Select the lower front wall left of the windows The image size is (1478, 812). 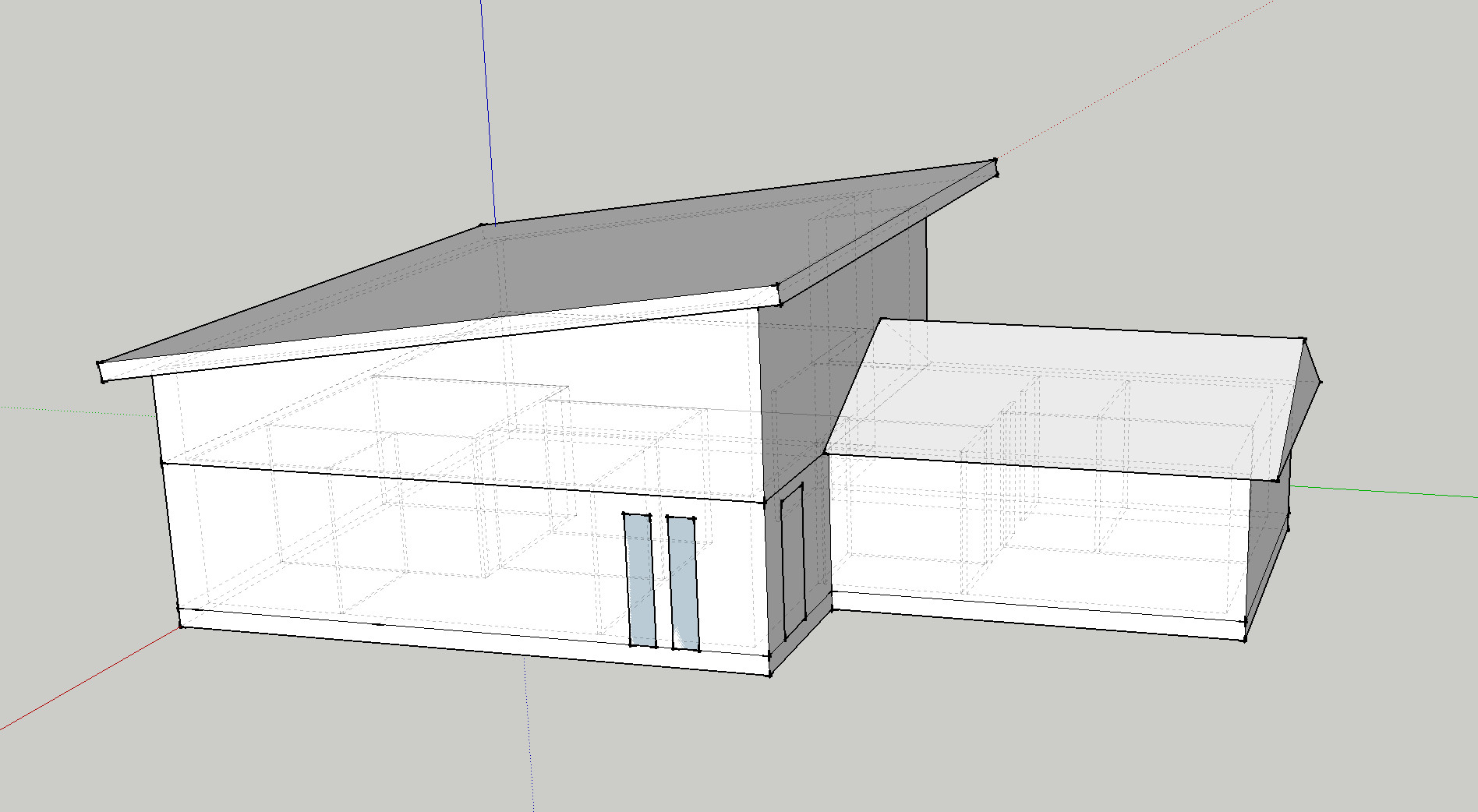(390, 545)
